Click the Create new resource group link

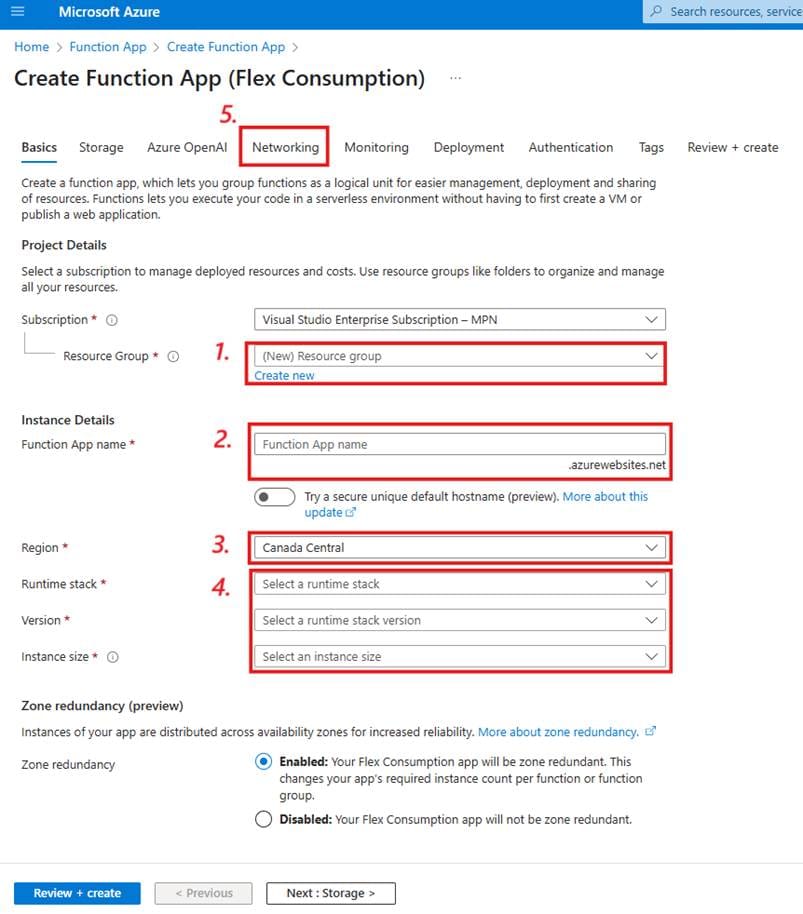pos(284,376)
